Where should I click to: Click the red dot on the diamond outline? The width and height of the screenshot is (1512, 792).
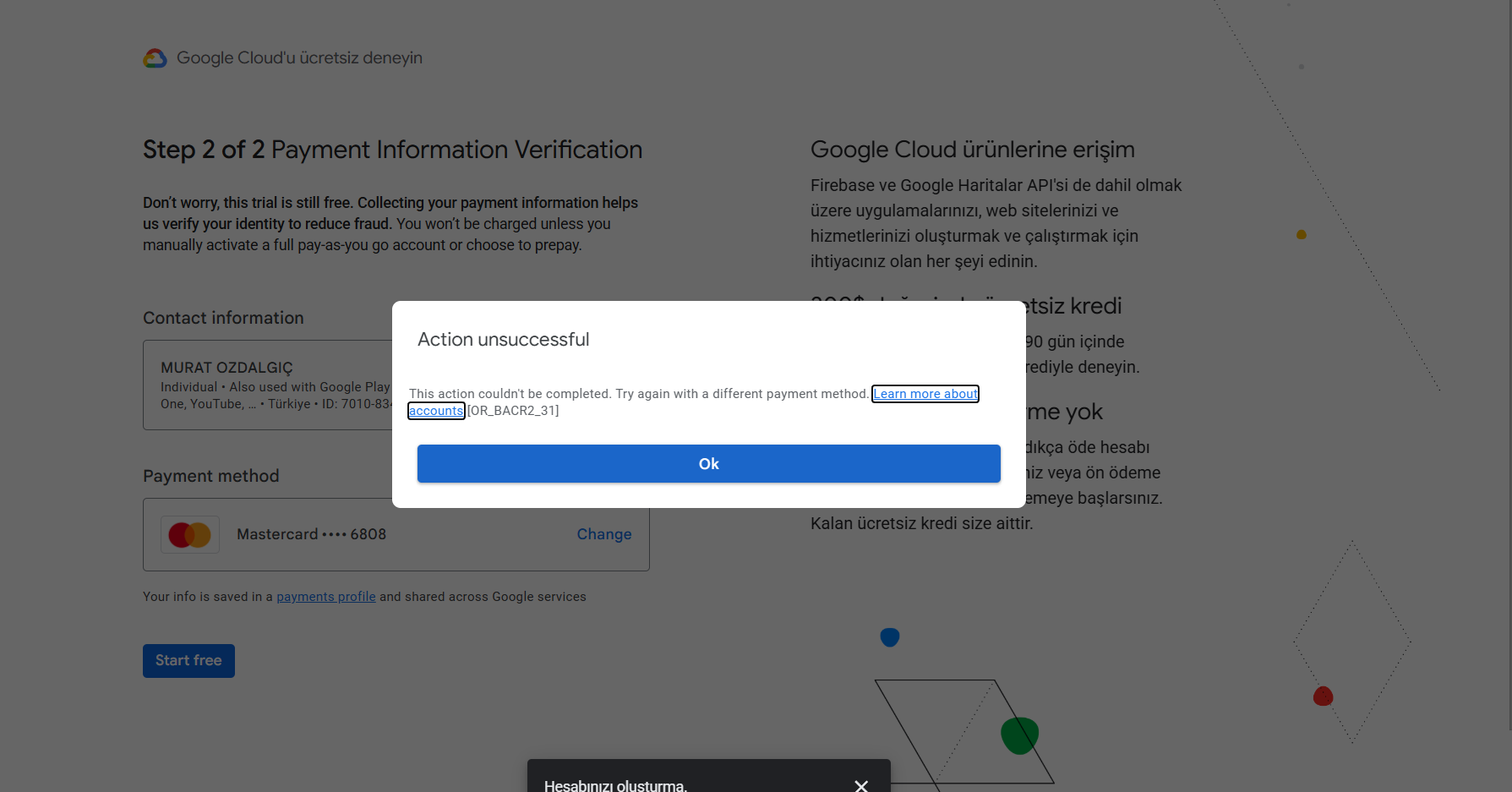[1324, 696]
